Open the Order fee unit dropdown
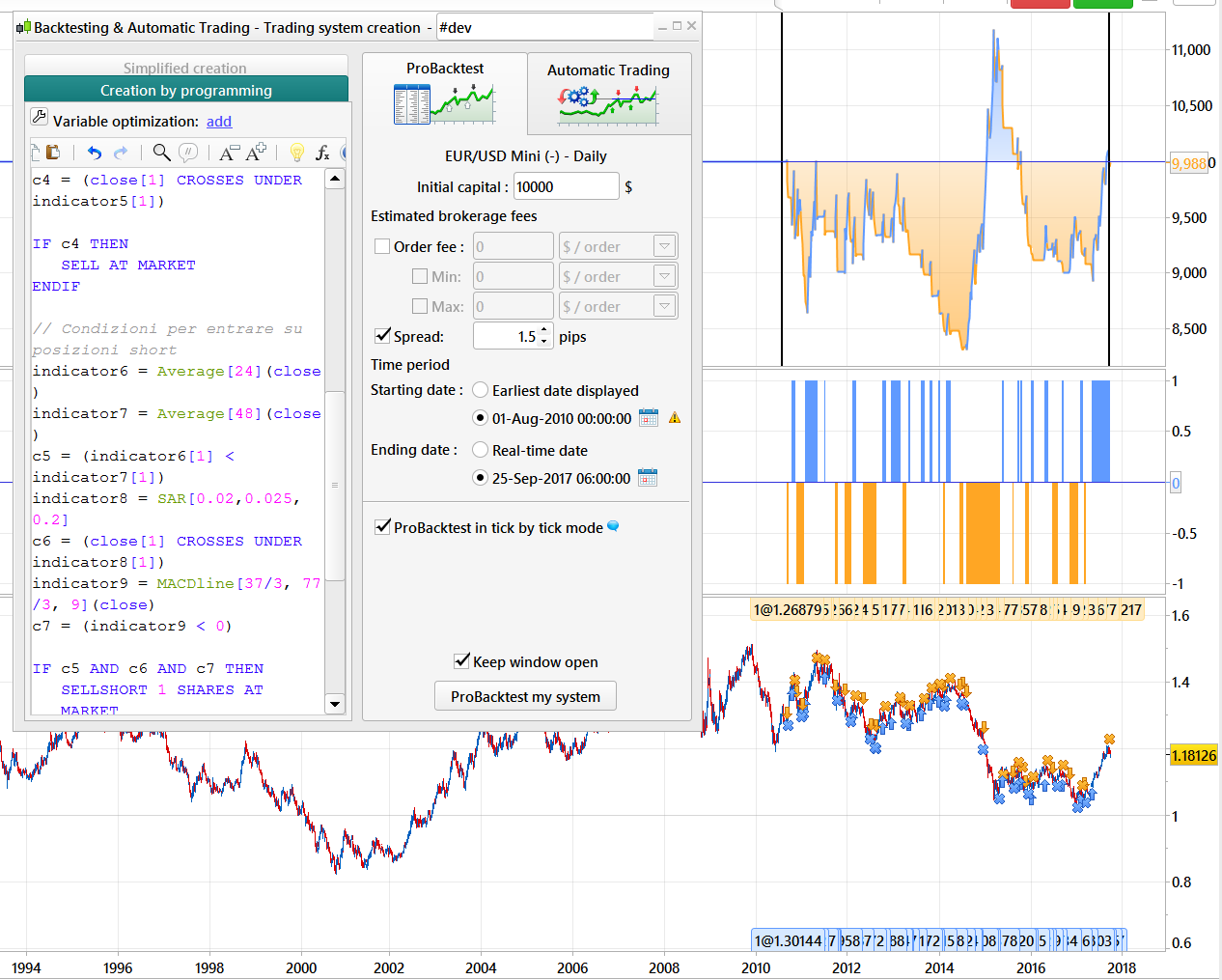Screen dimensions: 1222x980 point(665,246)
